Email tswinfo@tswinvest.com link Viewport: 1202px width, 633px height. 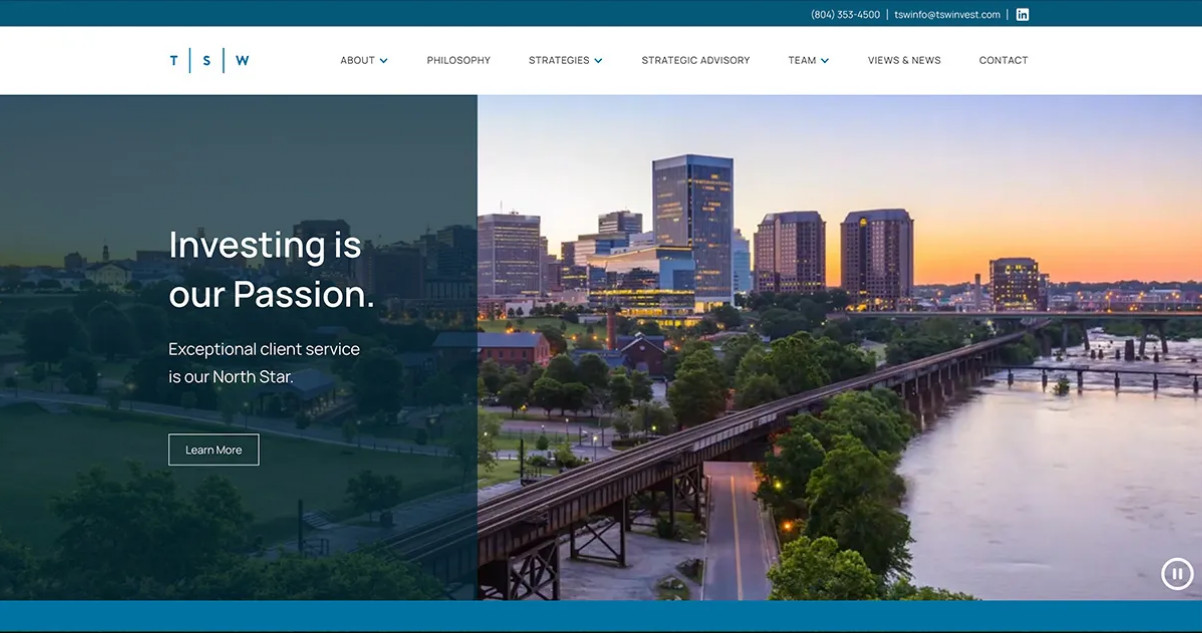(948, 15)
